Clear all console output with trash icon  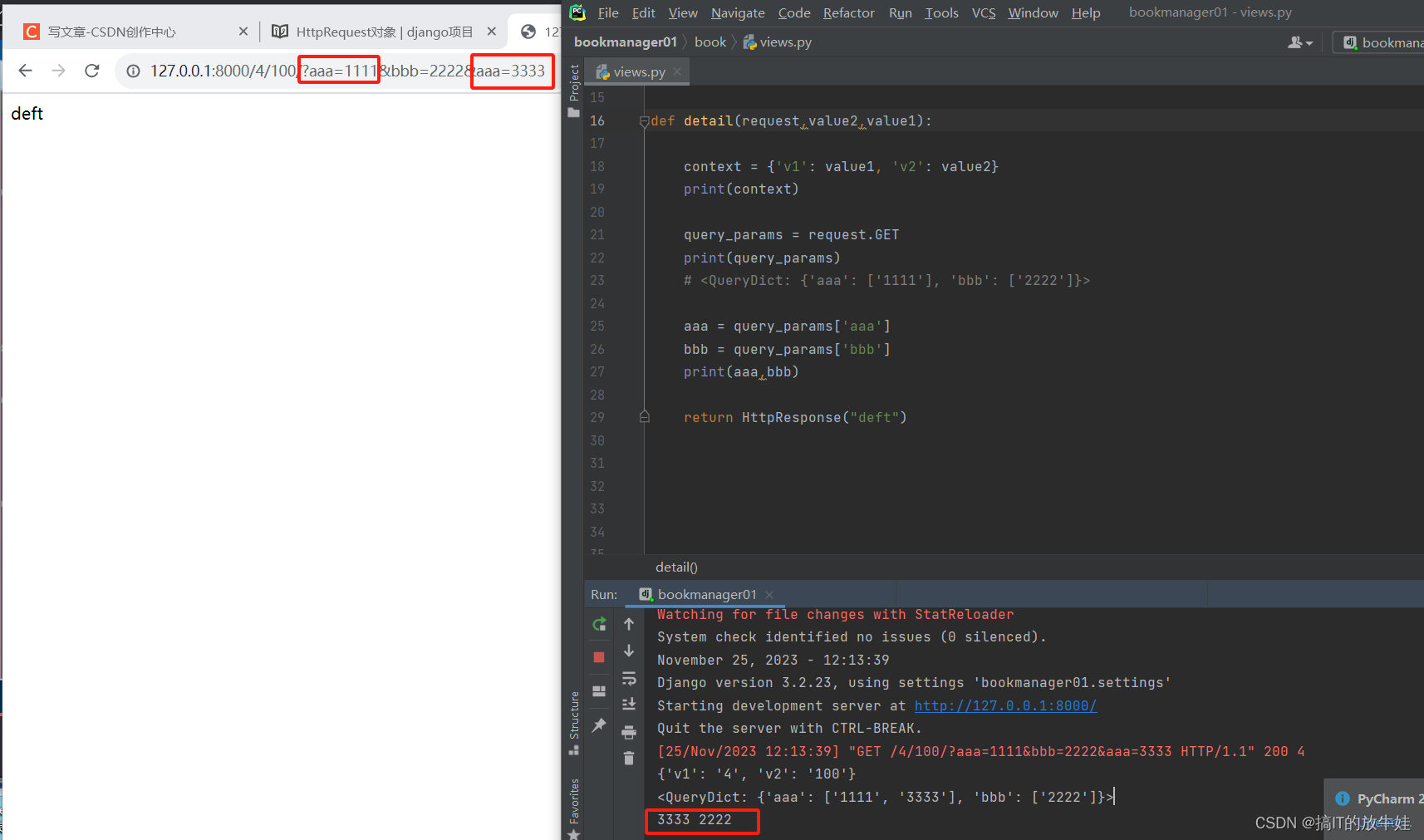(x=629, y=758)
